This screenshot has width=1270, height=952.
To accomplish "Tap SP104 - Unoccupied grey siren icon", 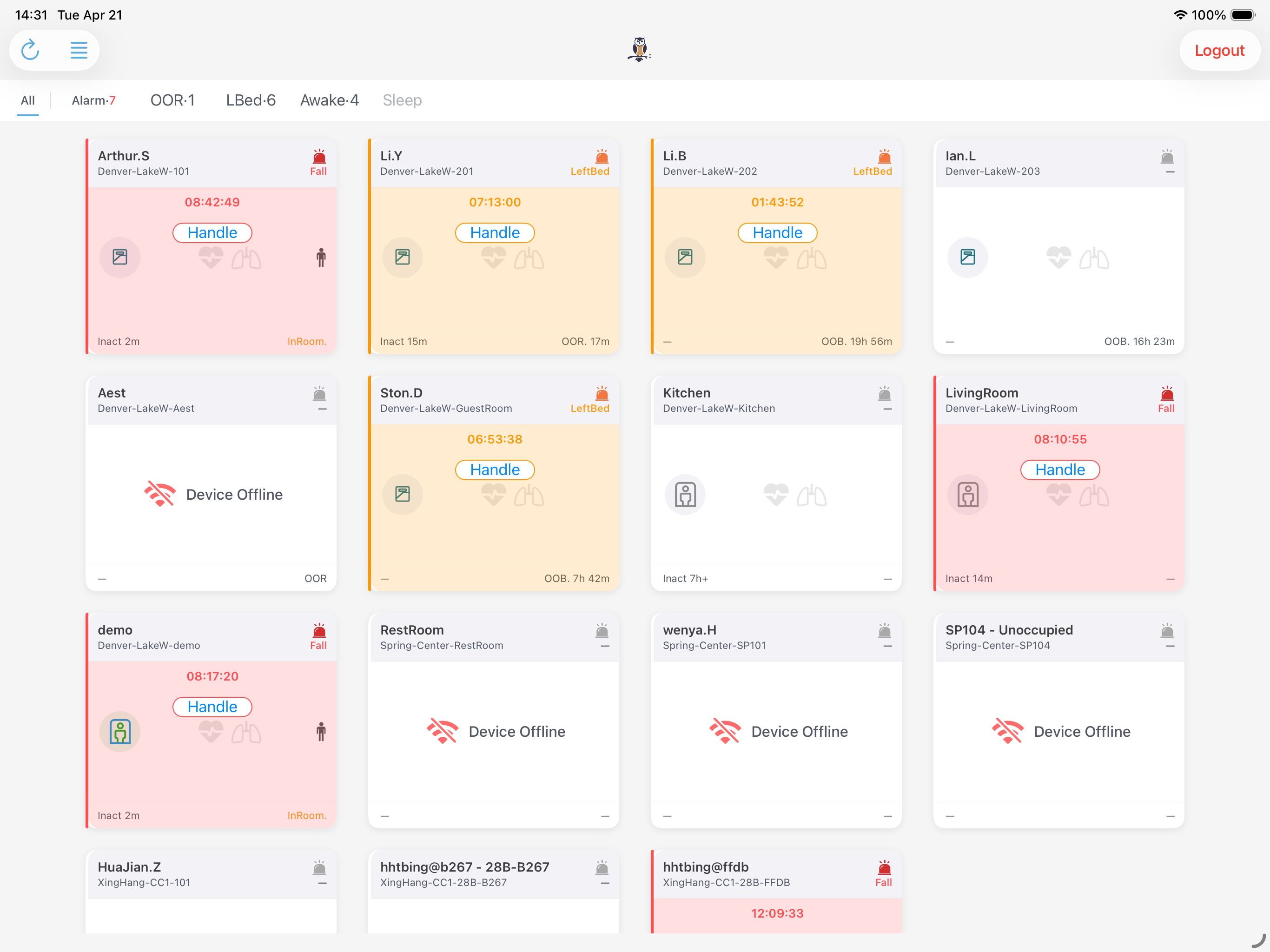I will point(1167,630).
